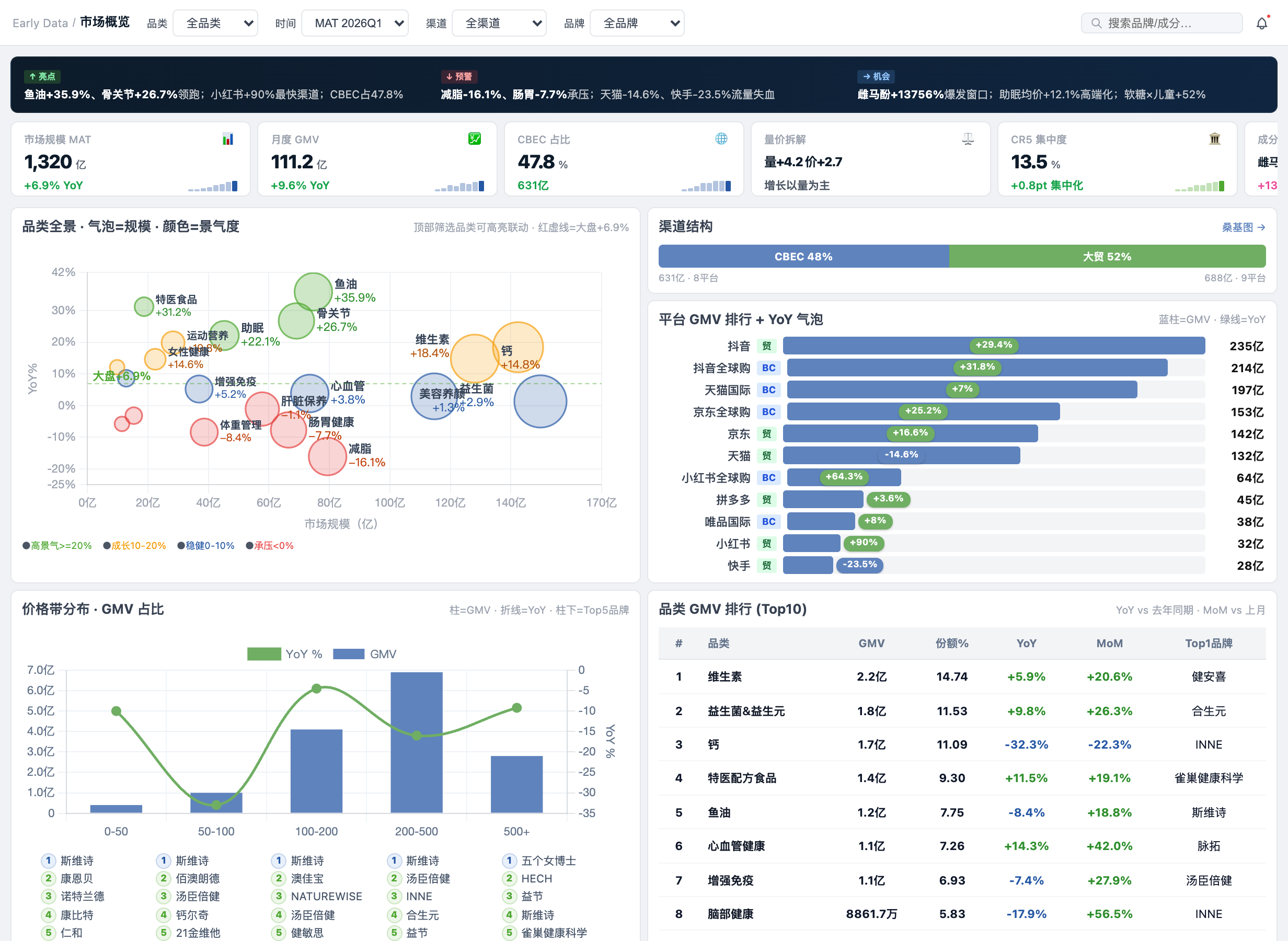The image size is (1288, 941).
Task: Toggle the YoY % legend in price chart
Action: coord(285,654)
